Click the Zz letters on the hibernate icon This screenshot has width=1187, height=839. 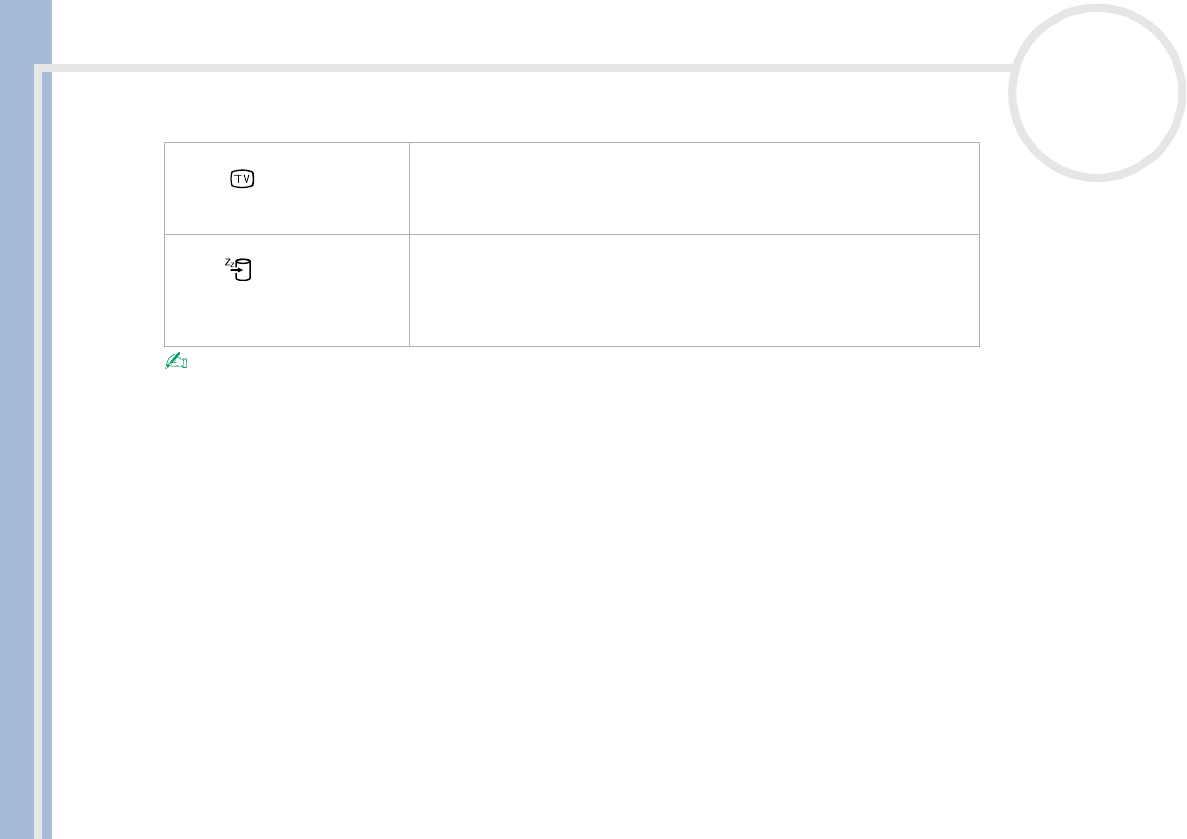(x=229, y=263)
